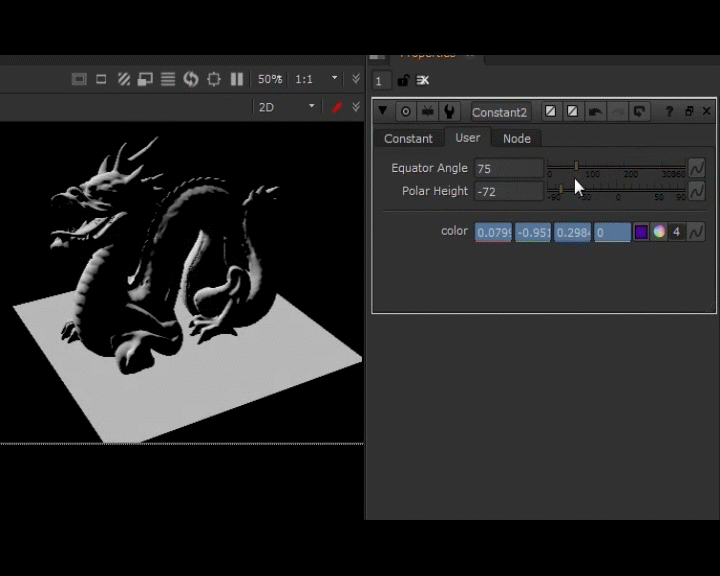Viewport: 720px width, 576px height.
Task: Switch to the Constant tab
Action: [408, 138]
